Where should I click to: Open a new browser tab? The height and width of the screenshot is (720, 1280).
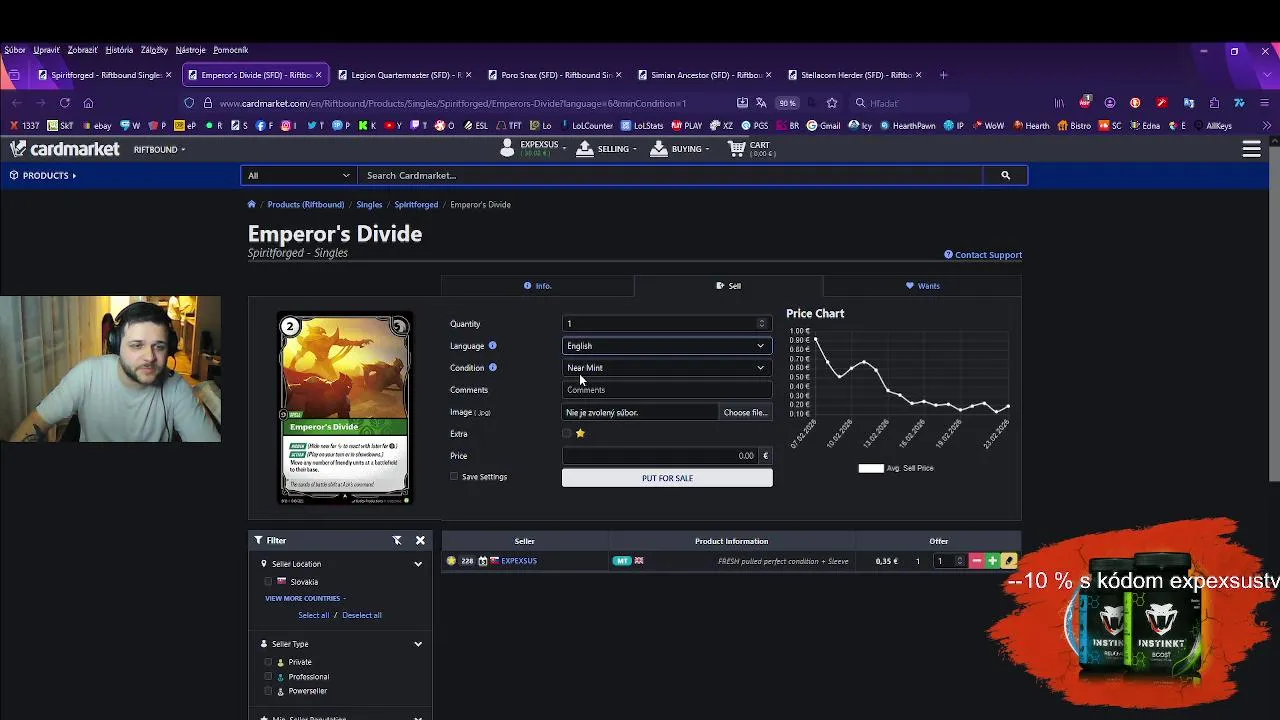[x=943, y=75]
